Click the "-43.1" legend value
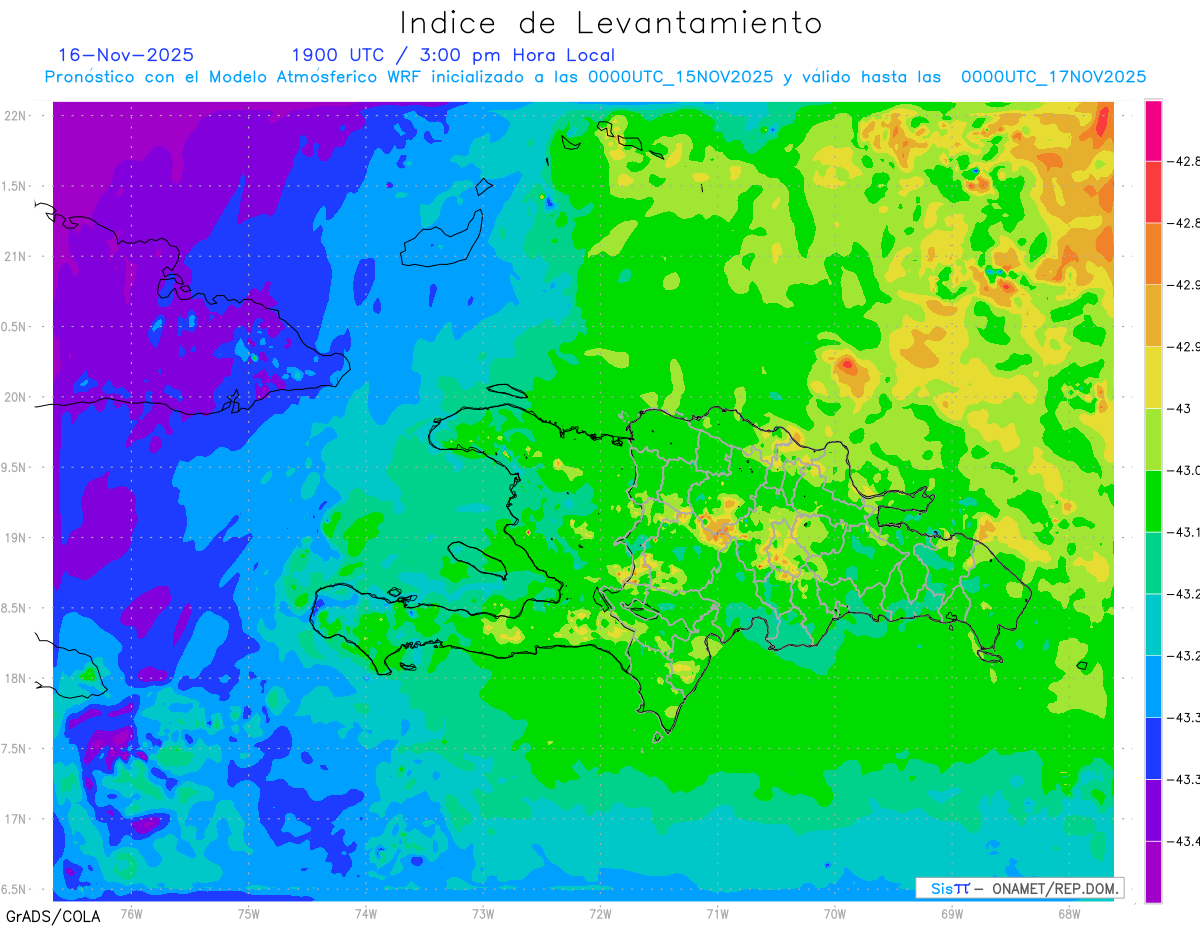This screenshot has height=927, width=1200. coord(1186,532)
